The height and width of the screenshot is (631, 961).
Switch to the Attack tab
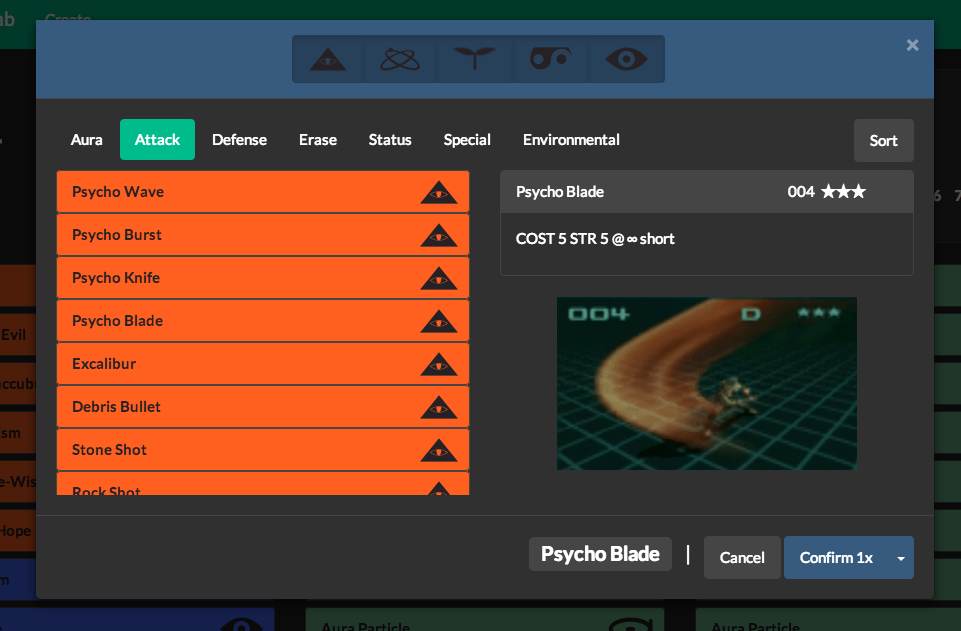click(x=158, y=140)
